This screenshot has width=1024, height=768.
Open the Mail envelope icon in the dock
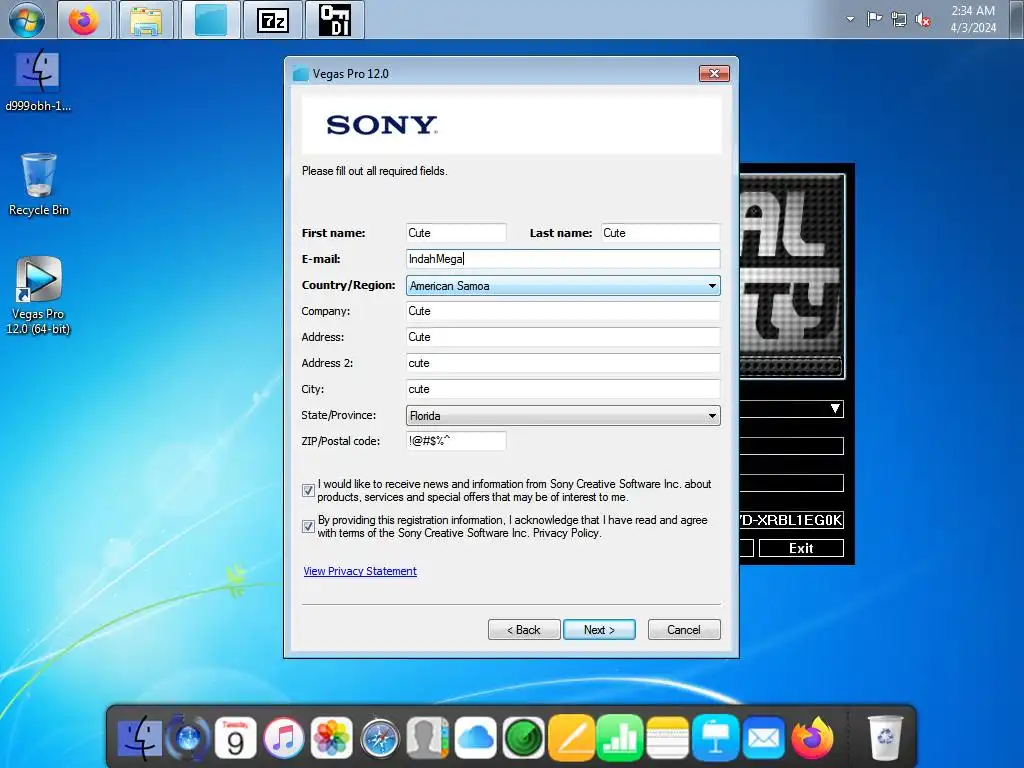pyautogui.click(x=763, y=739)
